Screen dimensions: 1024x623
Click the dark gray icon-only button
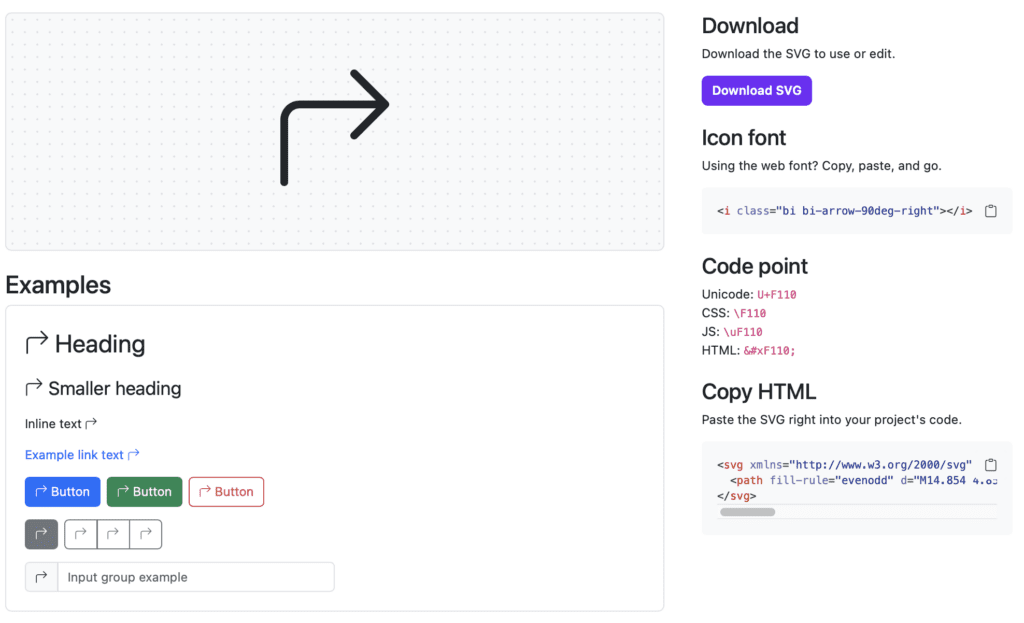pos(41,534)
